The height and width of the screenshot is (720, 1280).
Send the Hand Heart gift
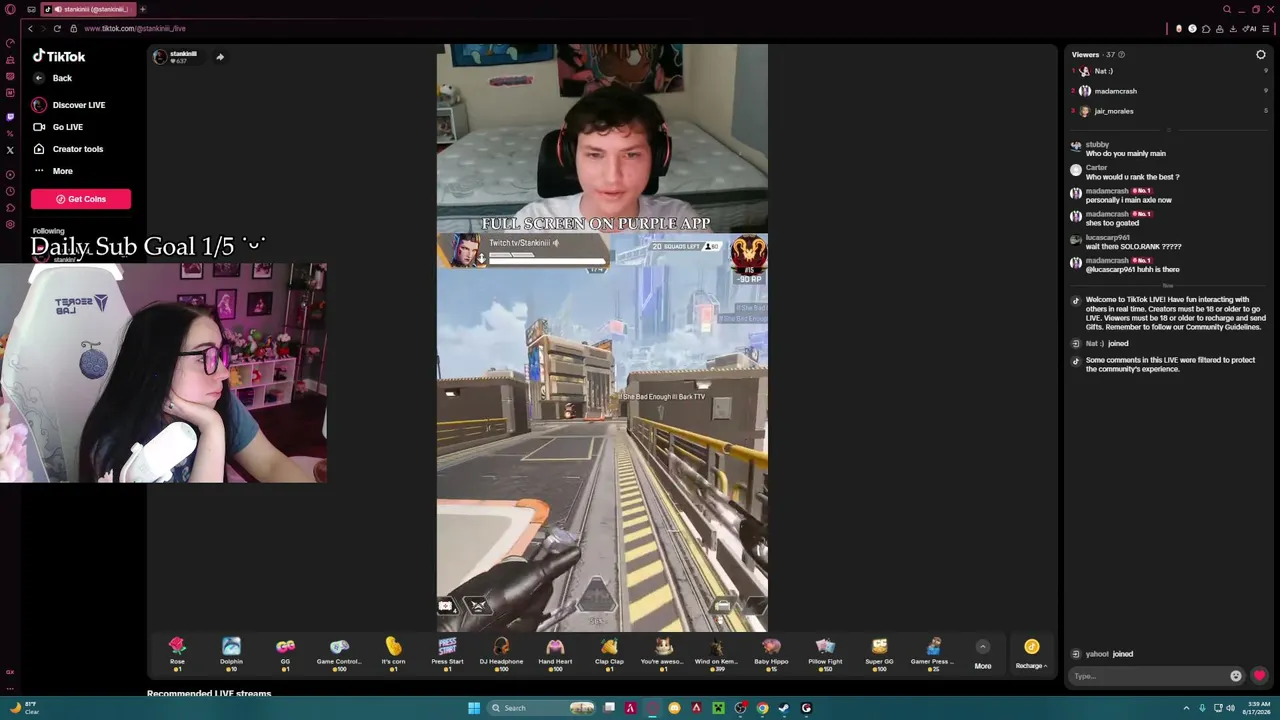point(555,652)
